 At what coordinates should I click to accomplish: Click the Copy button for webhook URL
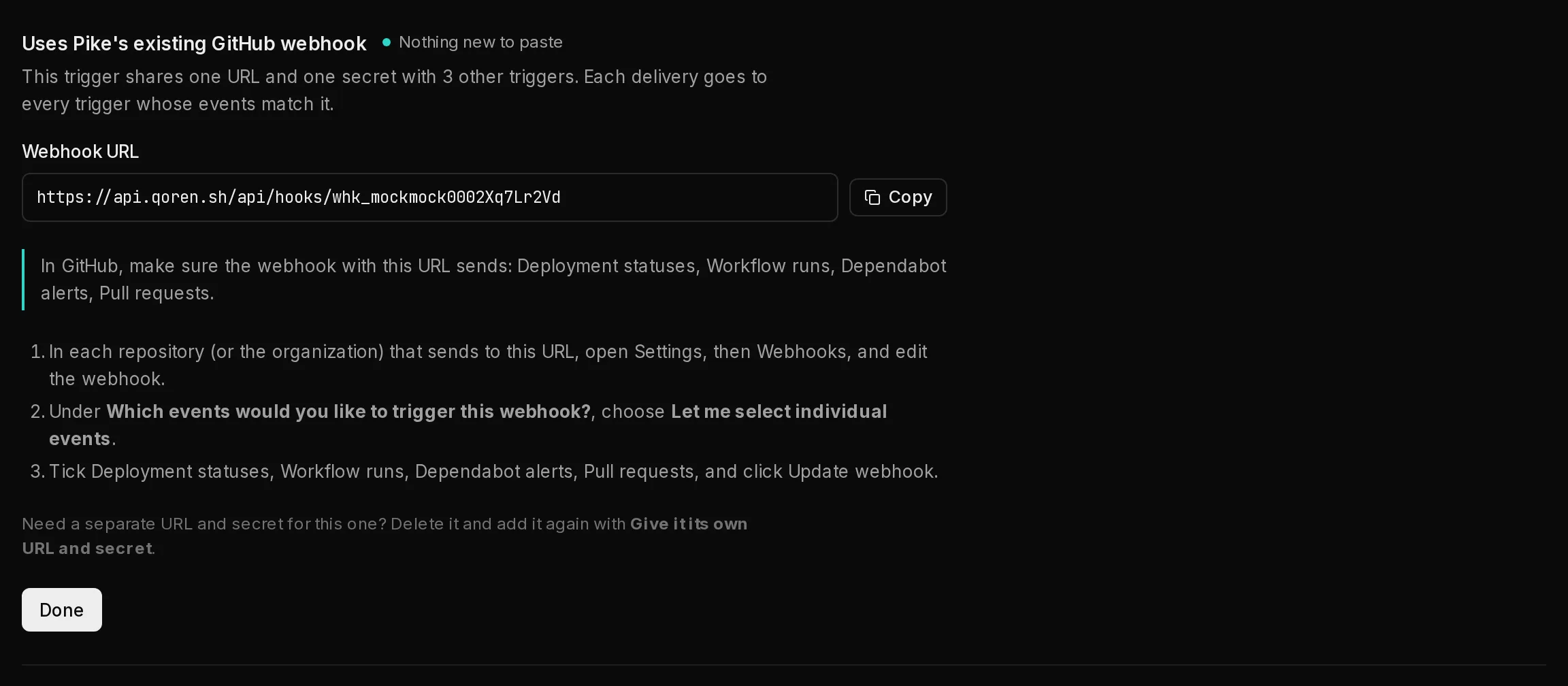(898, 197)
